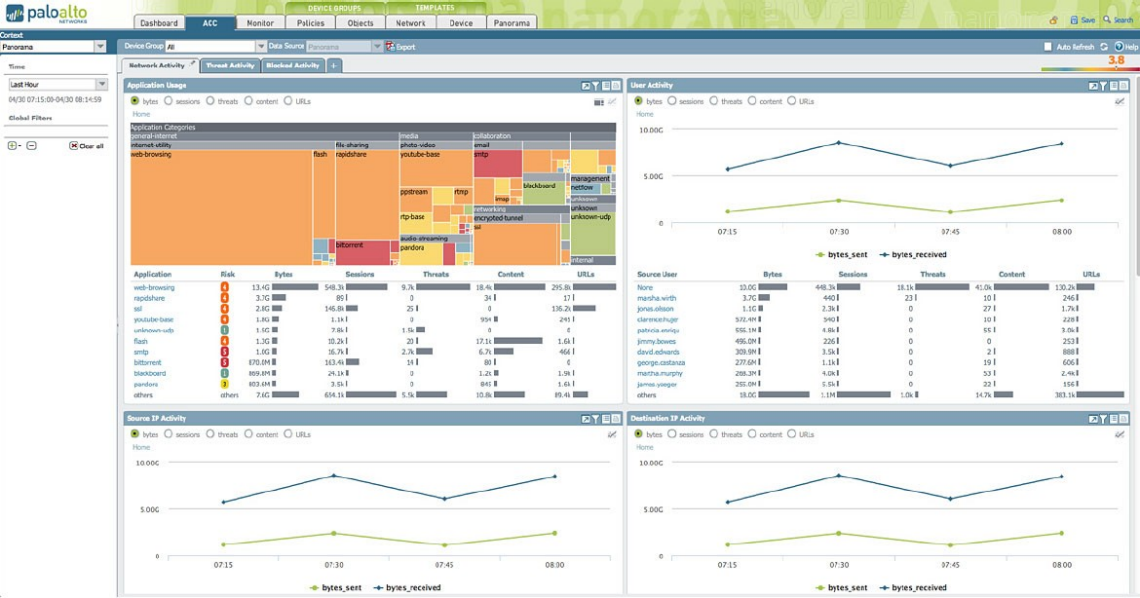
Task: Add a global filter with the plus icon
Action: (13, 146)
